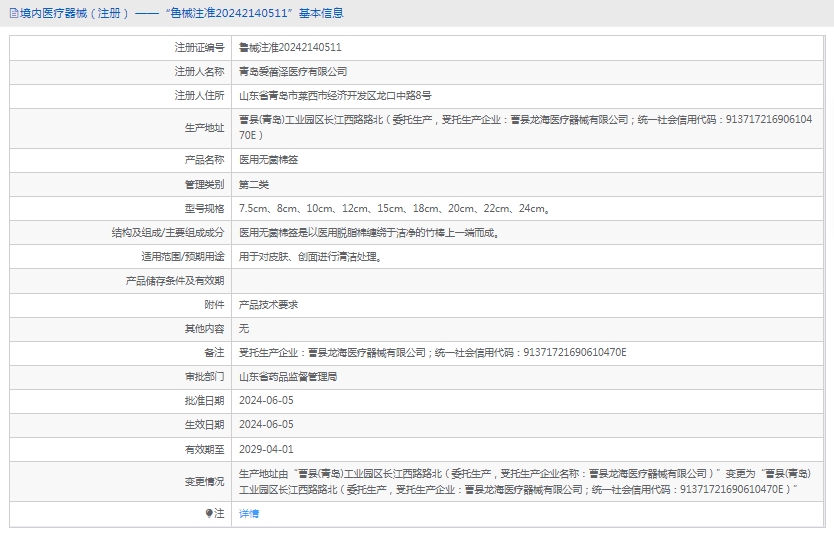The width and height of the screenshot is (834, 534).
Task: Click the 生产地址 row label
Action: click(204, 128)
